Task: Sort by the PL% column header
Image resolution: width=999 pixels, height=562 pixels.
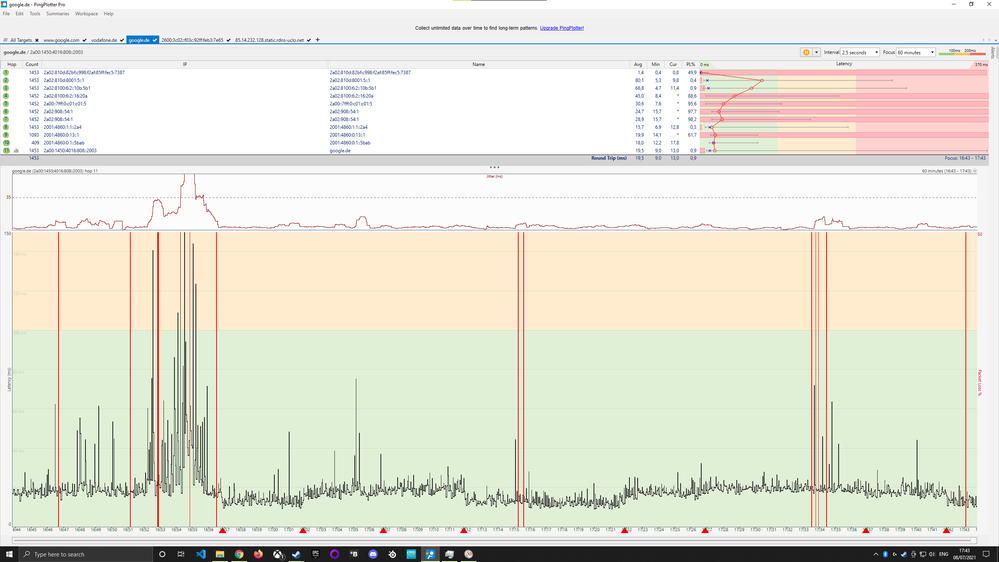Action: click(691, 63)
